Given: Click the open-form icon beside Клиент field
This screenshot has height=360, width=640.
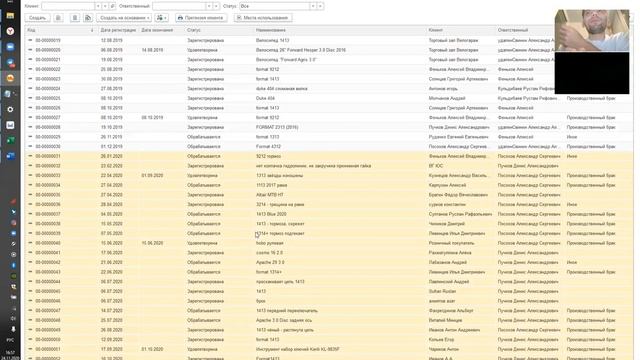Looking at the screenshot, I should (113, 6).
